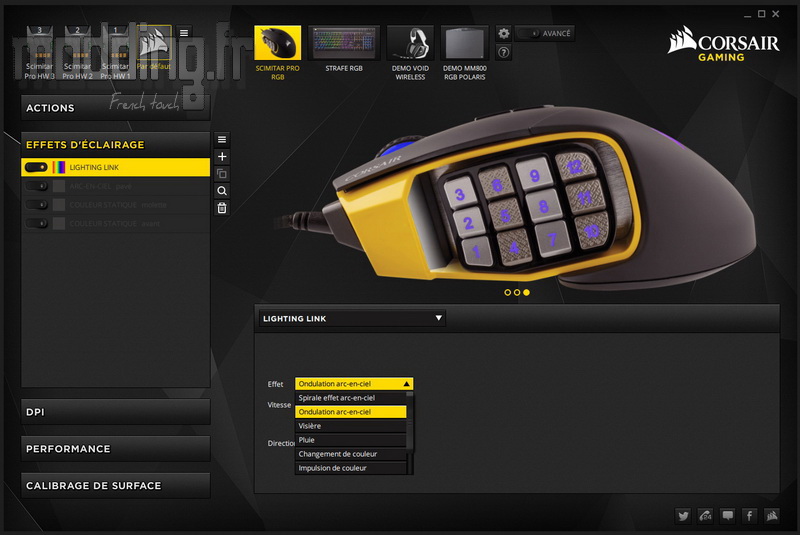The height and width of the screenshot is (535, 800).
Task: Click the Lighting Link rainbow color swatch
Action: (x=59, y=167)
